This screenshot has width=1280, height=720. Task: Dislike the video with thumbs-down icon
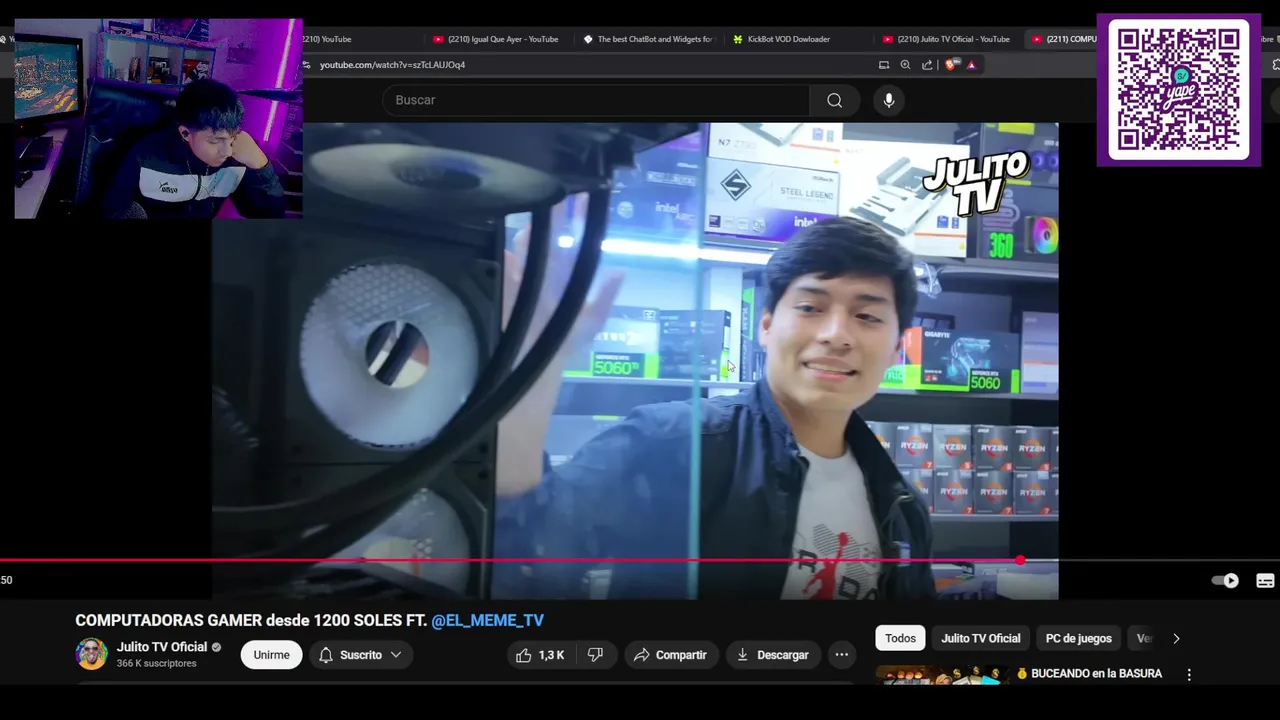pos(596,655)
